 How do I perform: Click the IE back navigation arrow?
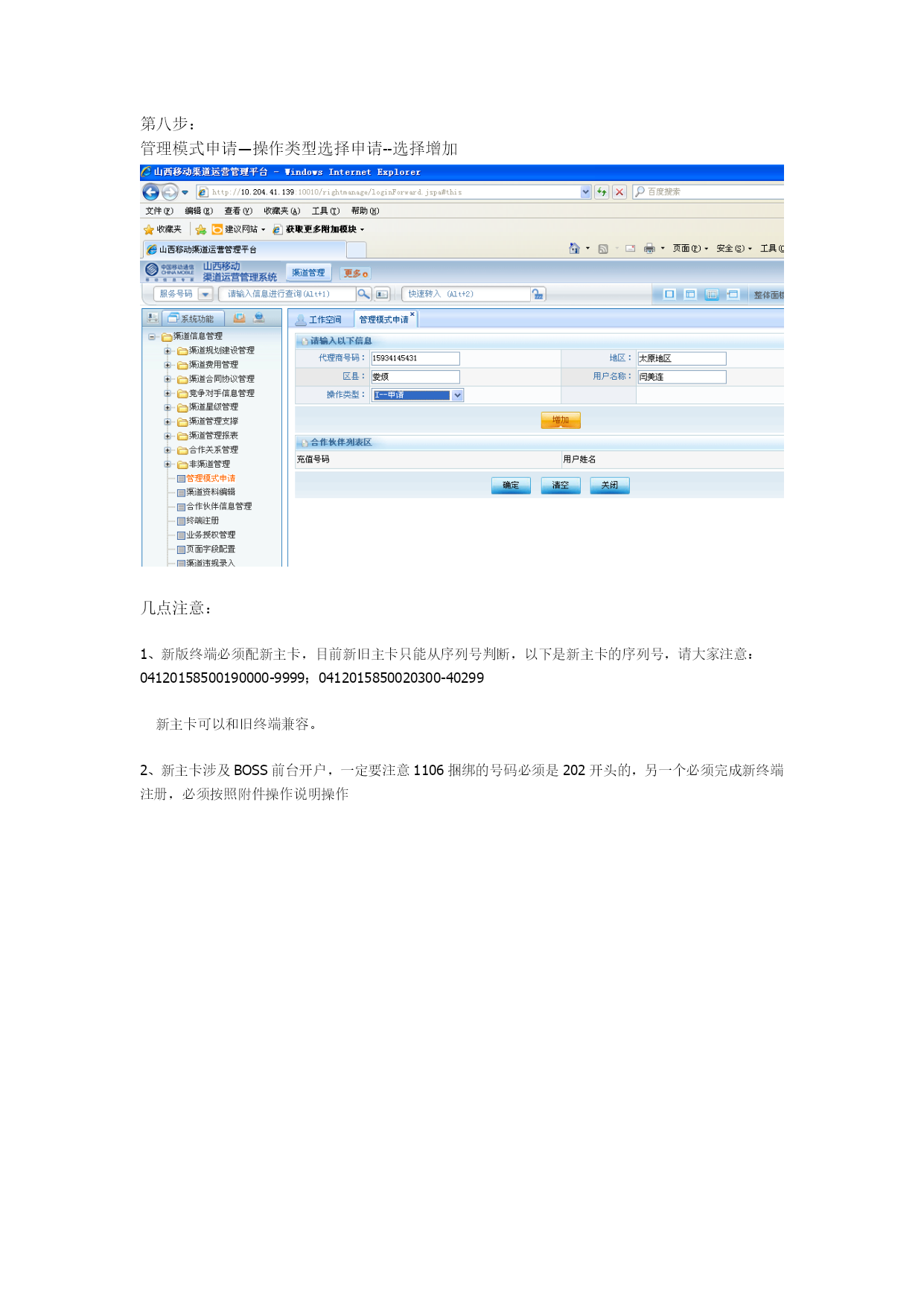(x=150, y=192)
